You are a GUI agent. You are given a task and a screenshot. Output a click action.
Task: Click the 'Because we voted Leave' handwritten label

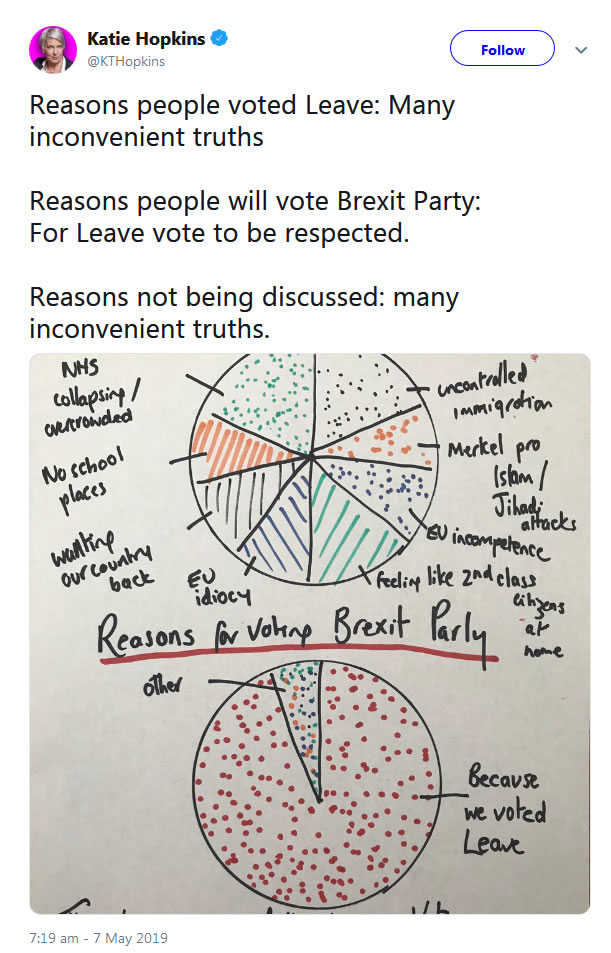505,812
